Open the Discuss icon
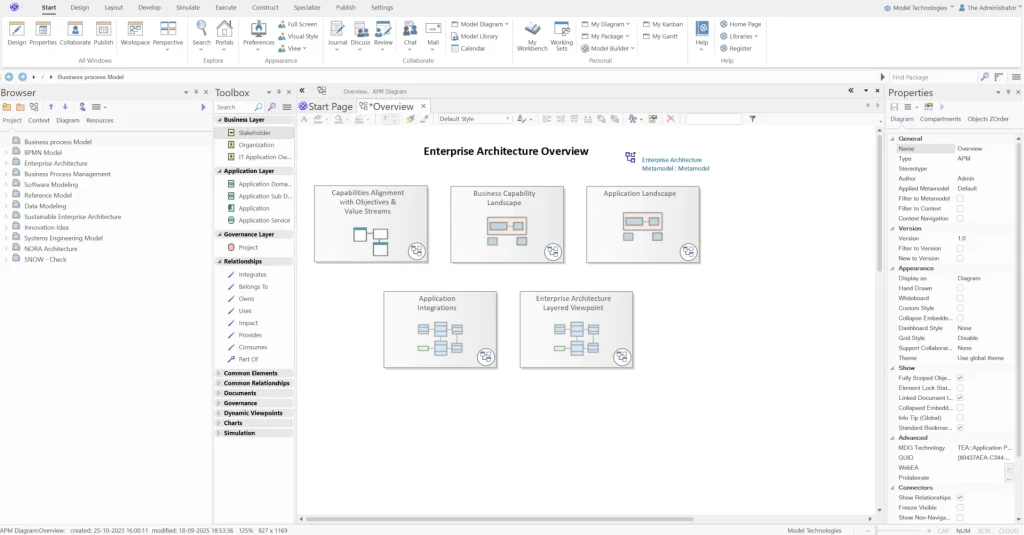The width and height of the screenshot is (1024, 535). [x=360, y=33]
